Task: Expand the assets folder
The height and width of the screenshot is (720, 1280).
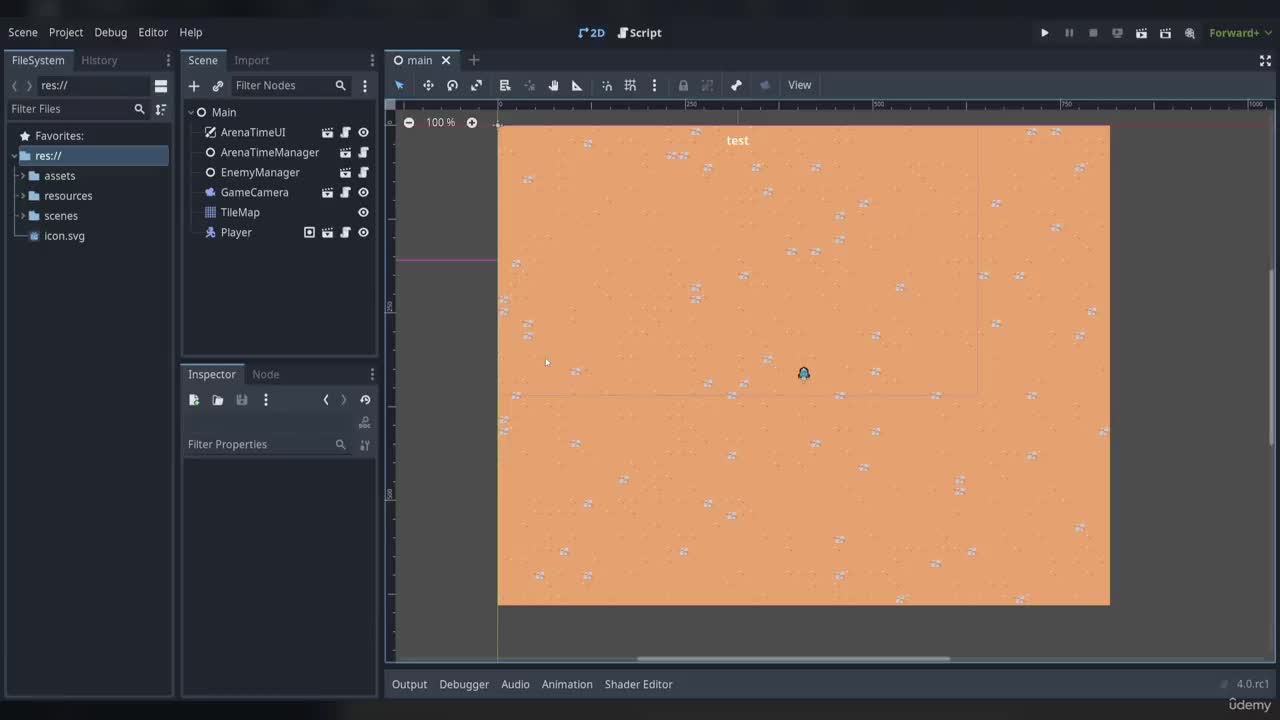Action: click(x=22, y=176)
